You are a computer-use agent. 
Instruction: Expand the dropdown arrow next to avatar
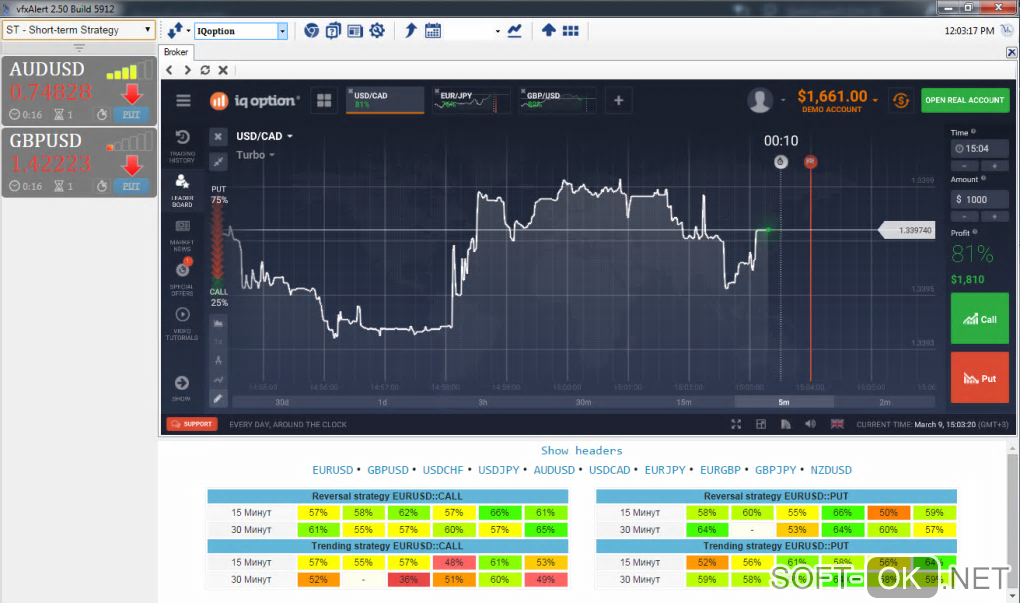coord(783,100)
